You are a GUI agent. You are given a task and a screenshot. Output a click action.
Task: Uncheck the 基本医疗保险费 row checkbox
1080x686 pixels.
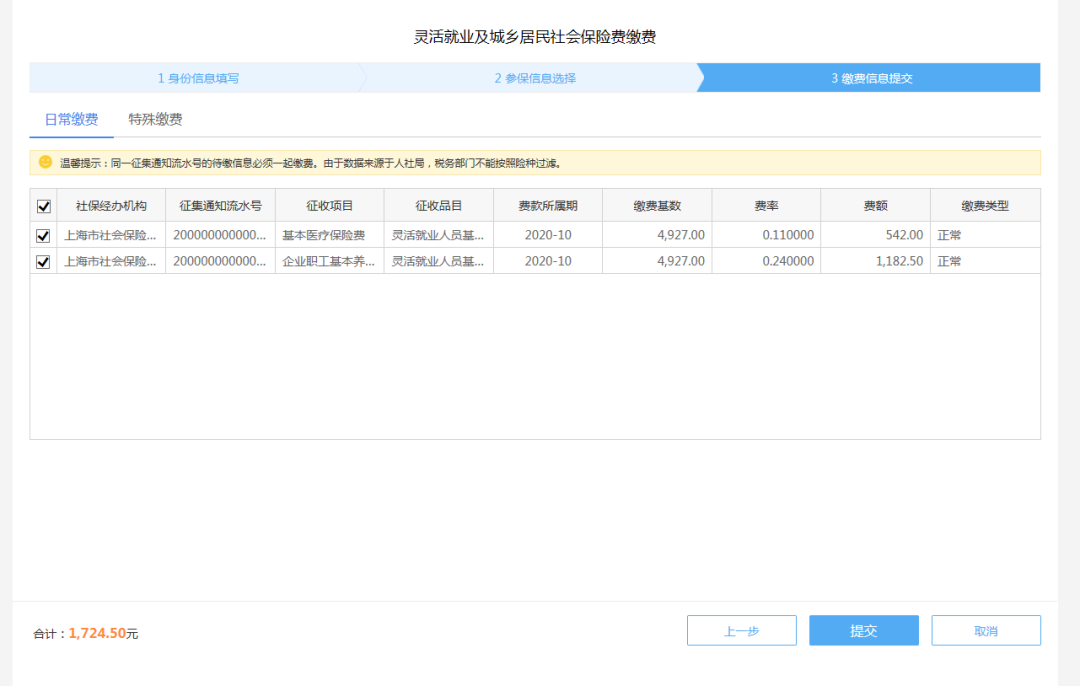[44, 234]
